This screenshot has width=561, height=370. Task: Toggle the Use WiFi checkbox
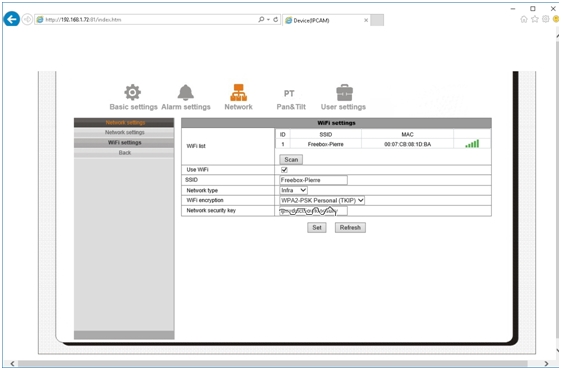tap(284, 170)
